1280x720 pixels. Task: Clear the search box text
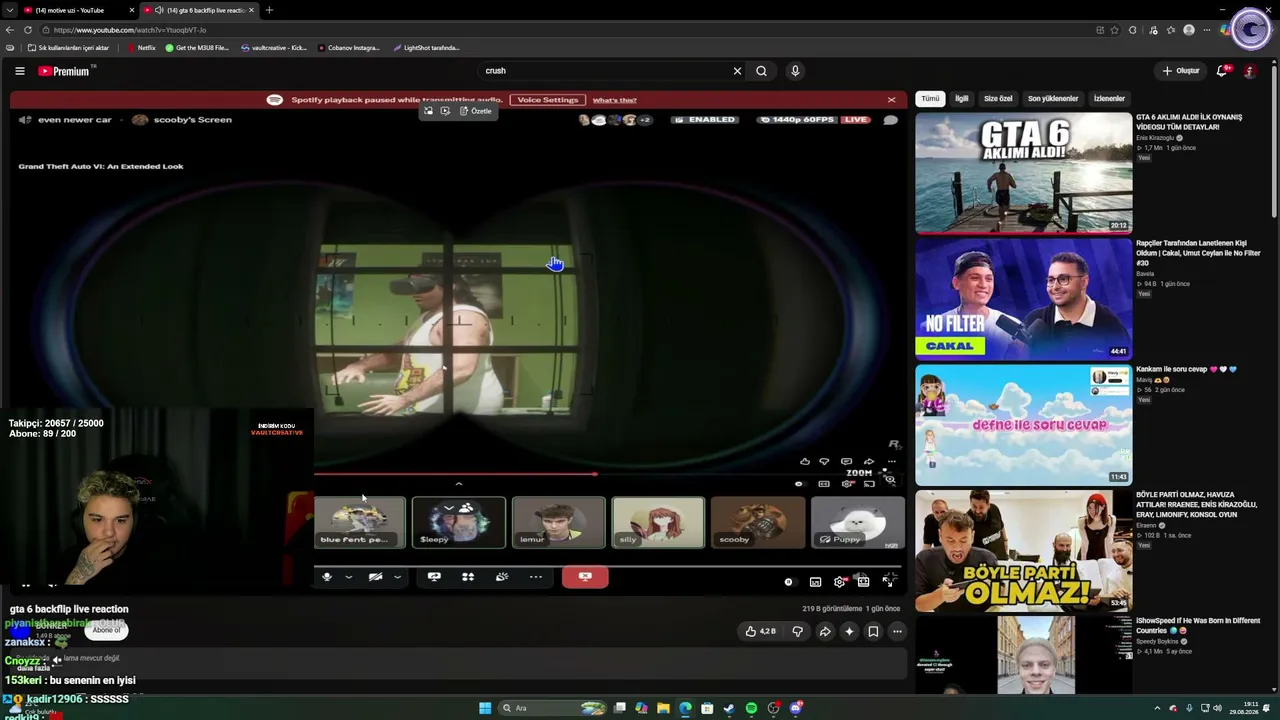[x=737, y=71]
